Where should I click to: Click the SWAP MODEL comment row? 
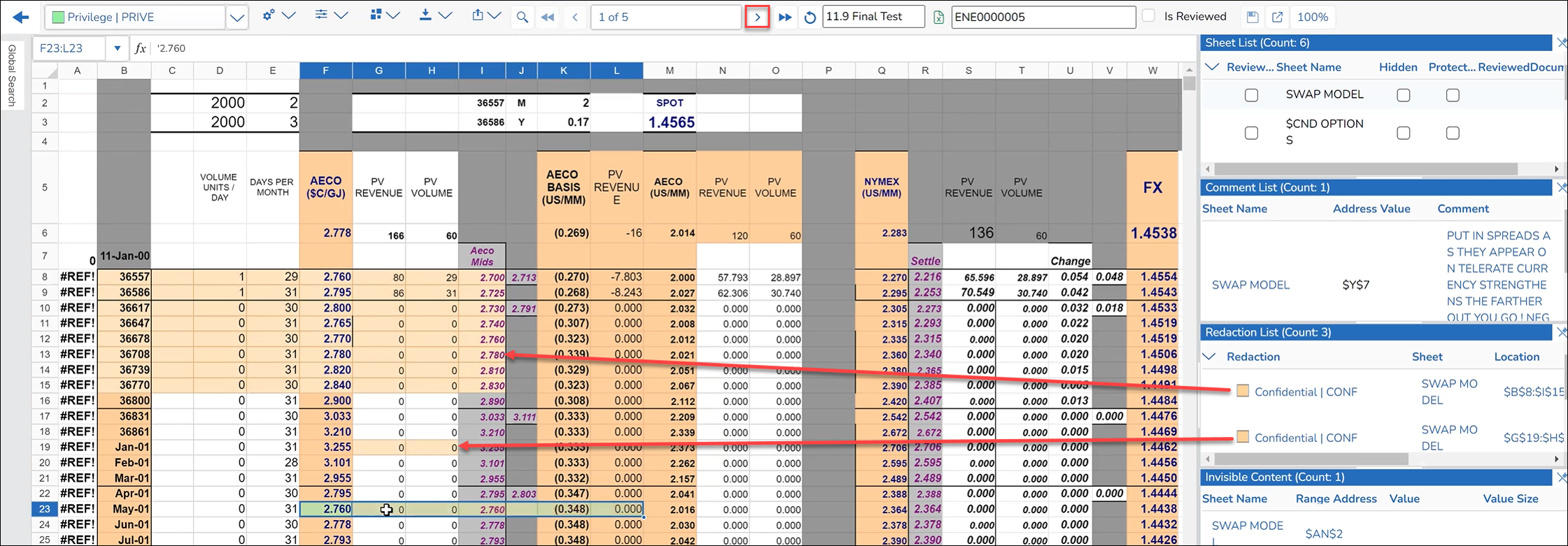(1383, 285)
